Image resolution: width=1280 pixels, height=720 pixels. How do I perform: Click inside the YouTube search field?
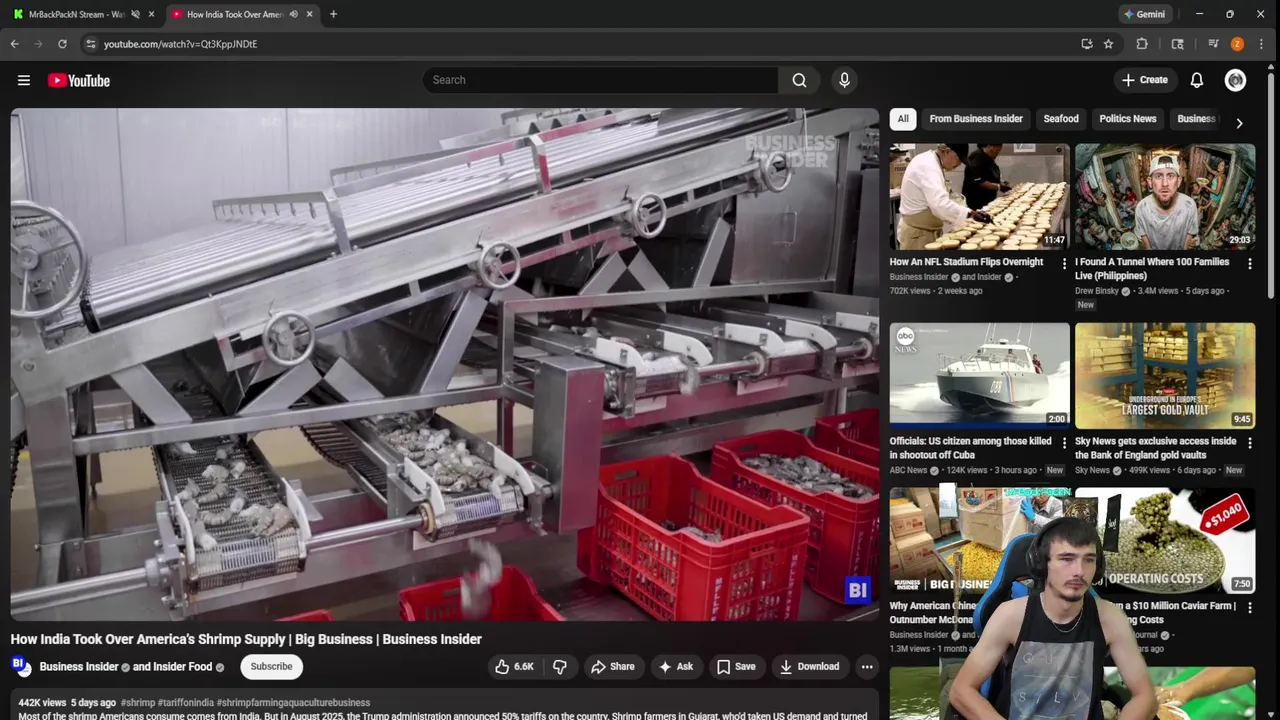(x=600, y=80)
